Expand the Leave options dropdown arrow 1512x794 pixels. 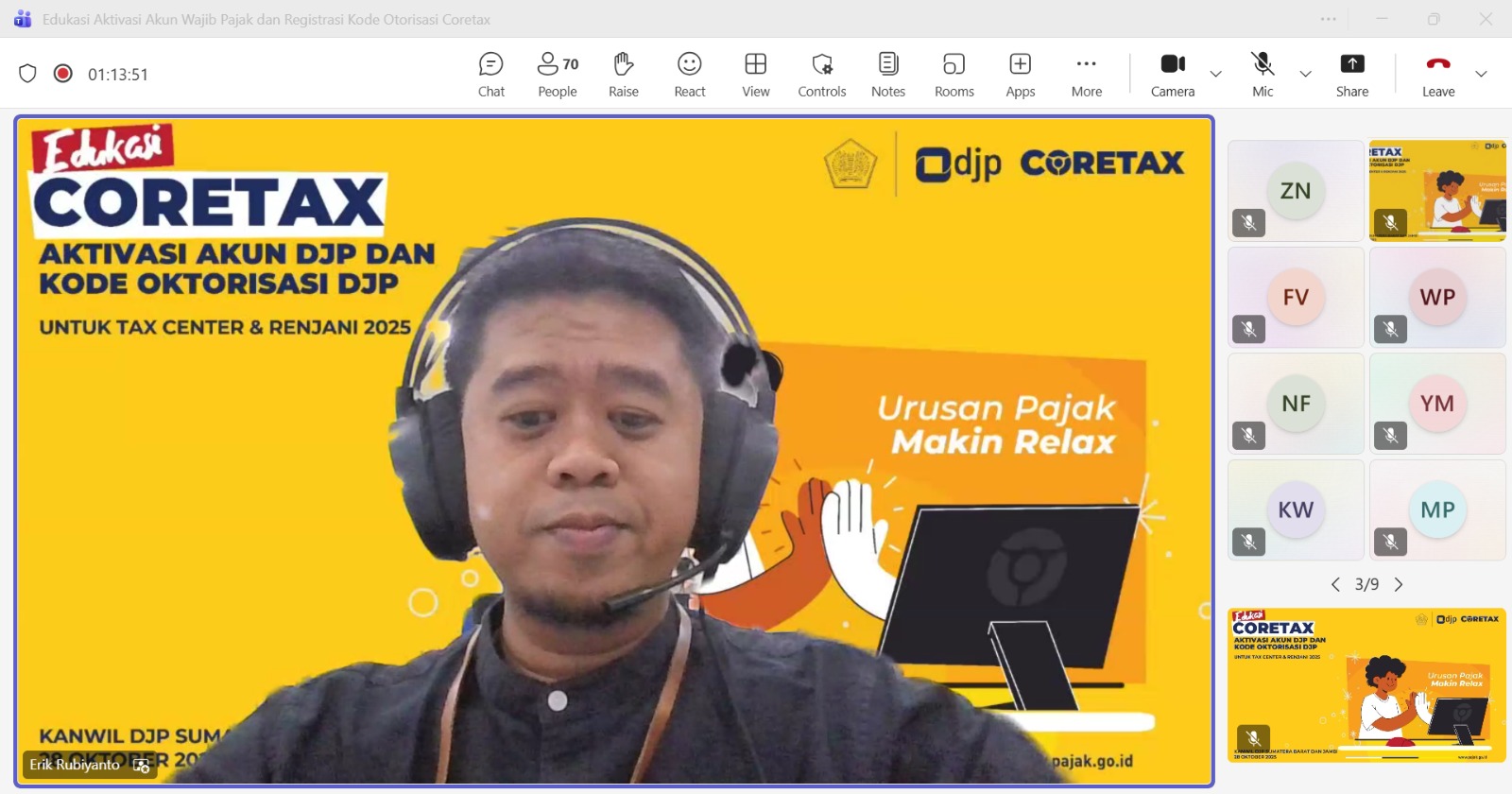1481,74
